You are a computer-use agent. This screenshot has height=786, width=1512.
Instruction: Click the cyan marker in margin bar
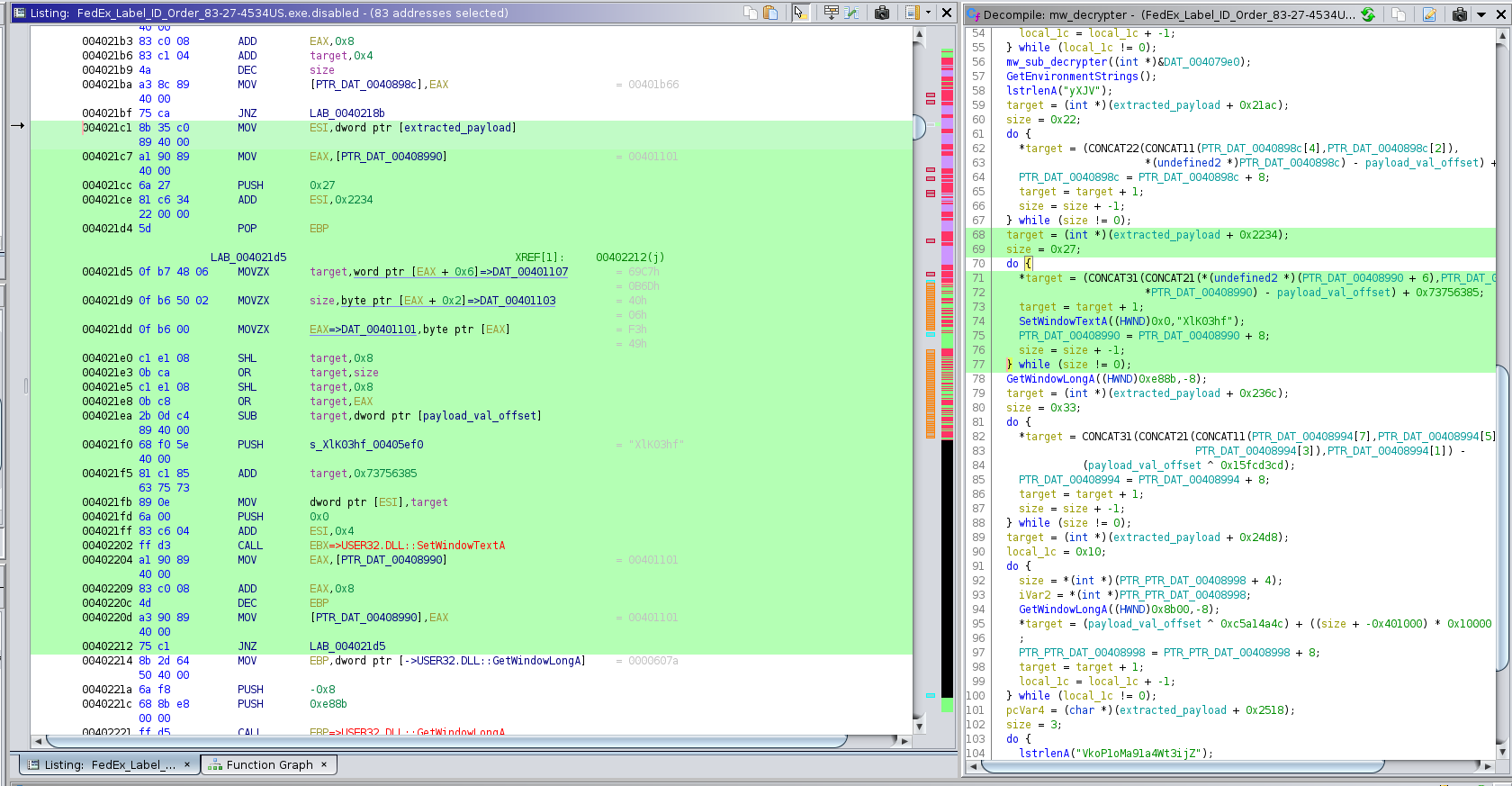point(931,695)
